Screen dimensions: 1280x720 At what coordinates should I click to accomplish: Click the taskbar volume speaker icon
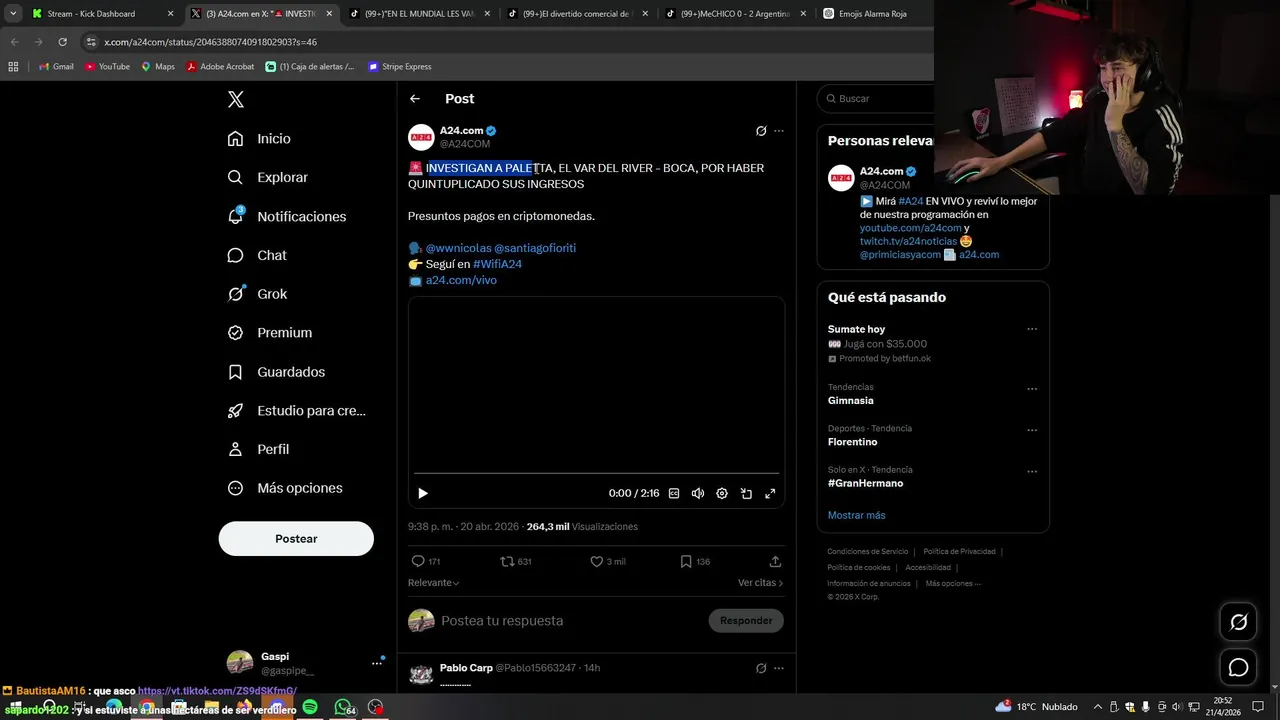tap(1176, 707)
